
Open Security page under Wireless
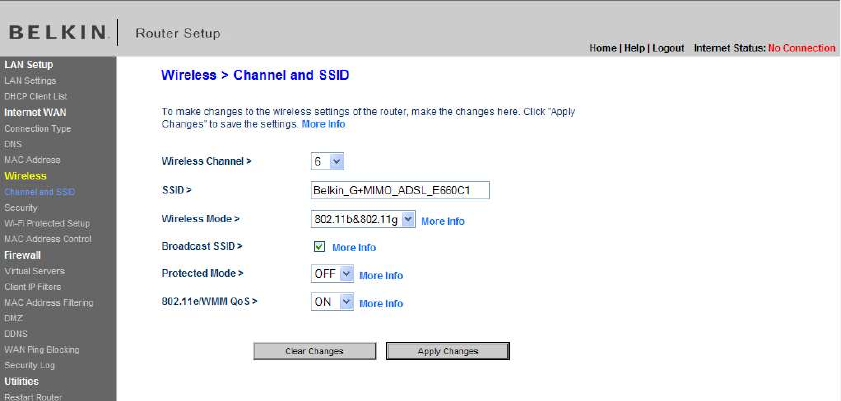(x=21, y=207)
